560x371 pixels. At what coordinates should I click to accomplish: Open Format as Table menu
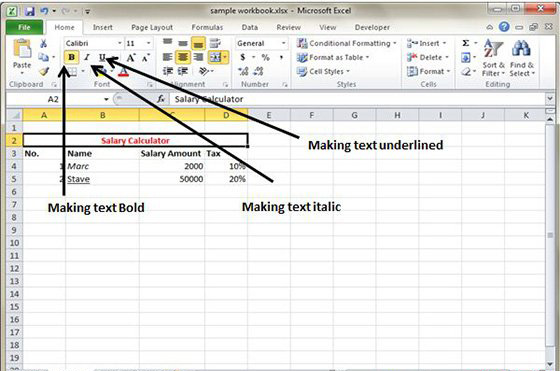click(x=332, y=57)
